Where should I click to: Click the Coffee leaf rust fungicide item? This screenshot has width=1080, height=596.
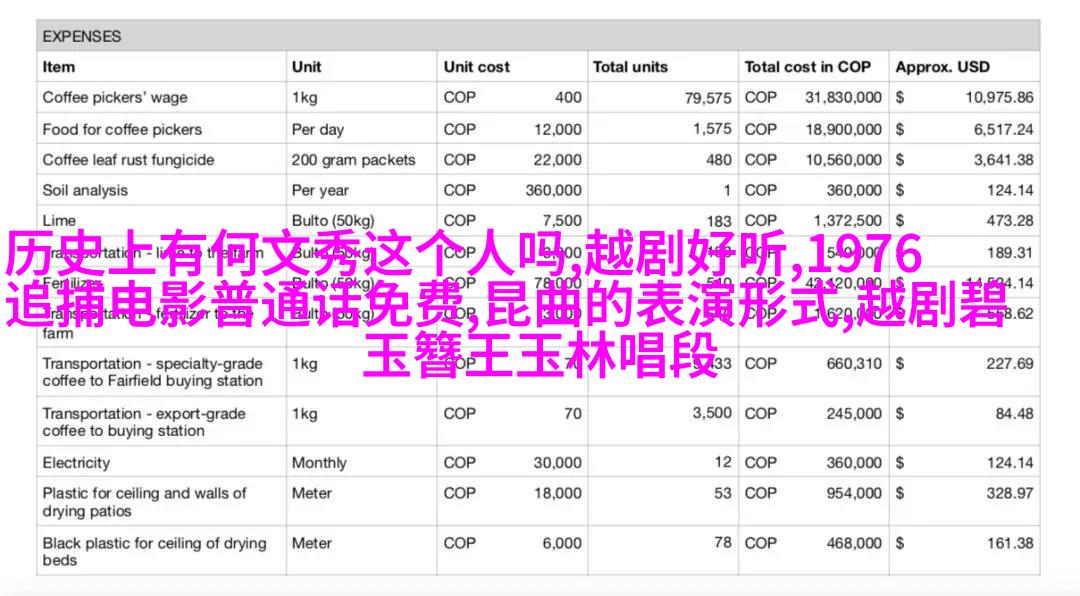(128, 160)
